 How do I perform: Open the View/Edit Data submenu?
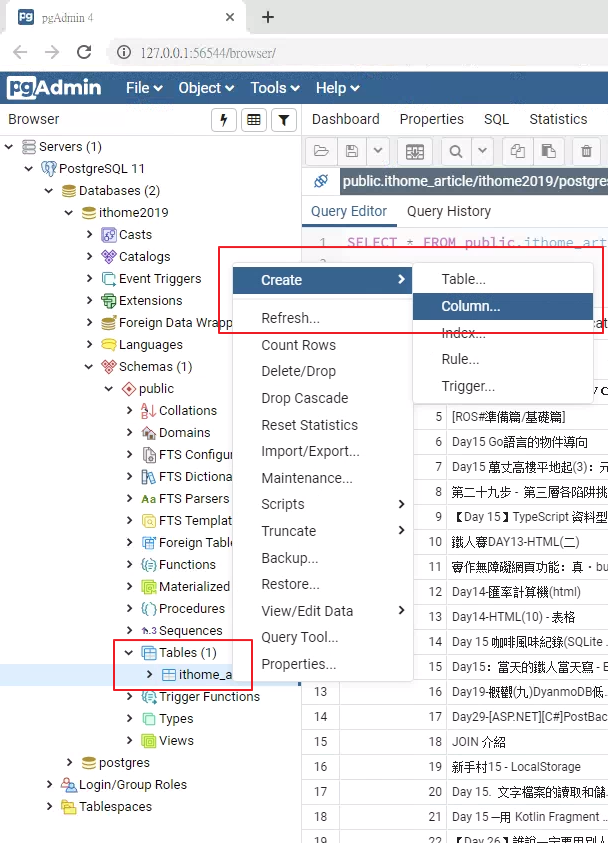pyautogui.click(x=323, y=611)
